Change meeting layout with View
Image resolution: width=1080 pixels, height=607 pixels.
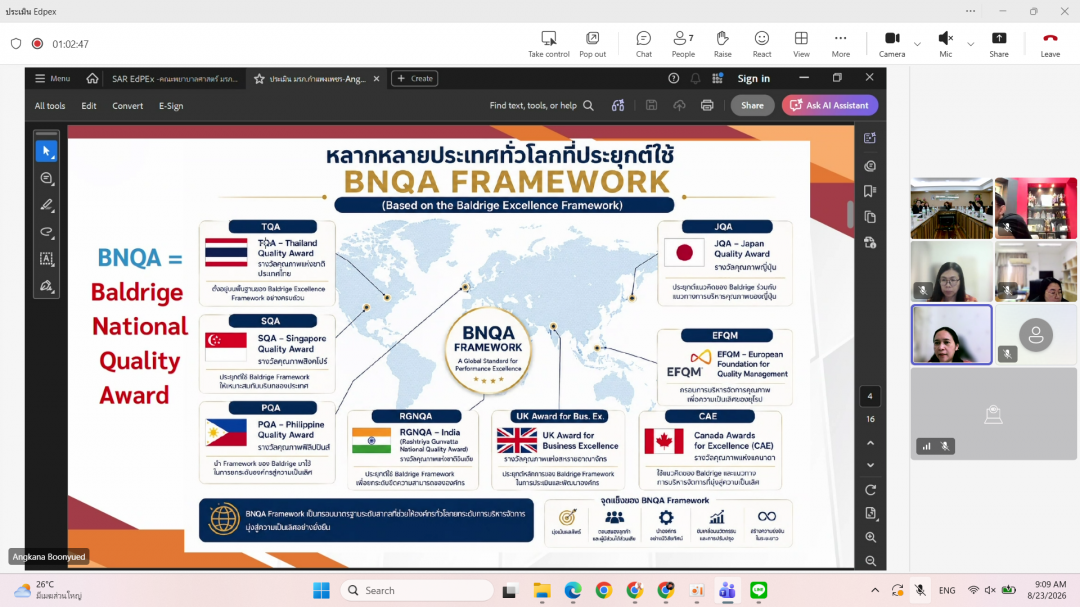coord(801,44)
